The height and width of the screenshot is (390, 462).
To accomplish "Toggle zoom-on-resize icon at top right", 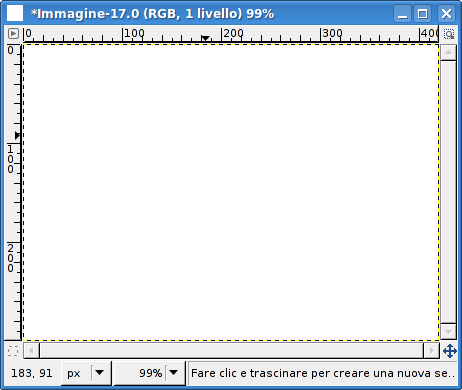I will click(449, 34).
